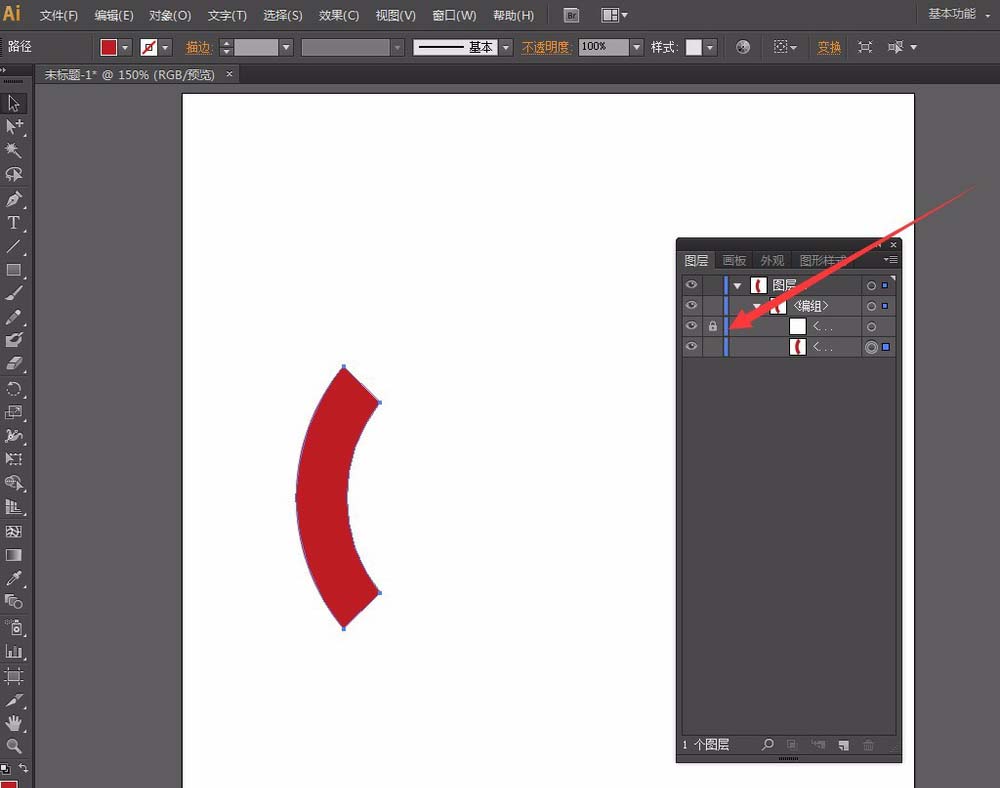Image resolution: width=1000 pixels, height=788 pixels.
Task: Activate the Eraser tool
Action: [x=14, y=365]
